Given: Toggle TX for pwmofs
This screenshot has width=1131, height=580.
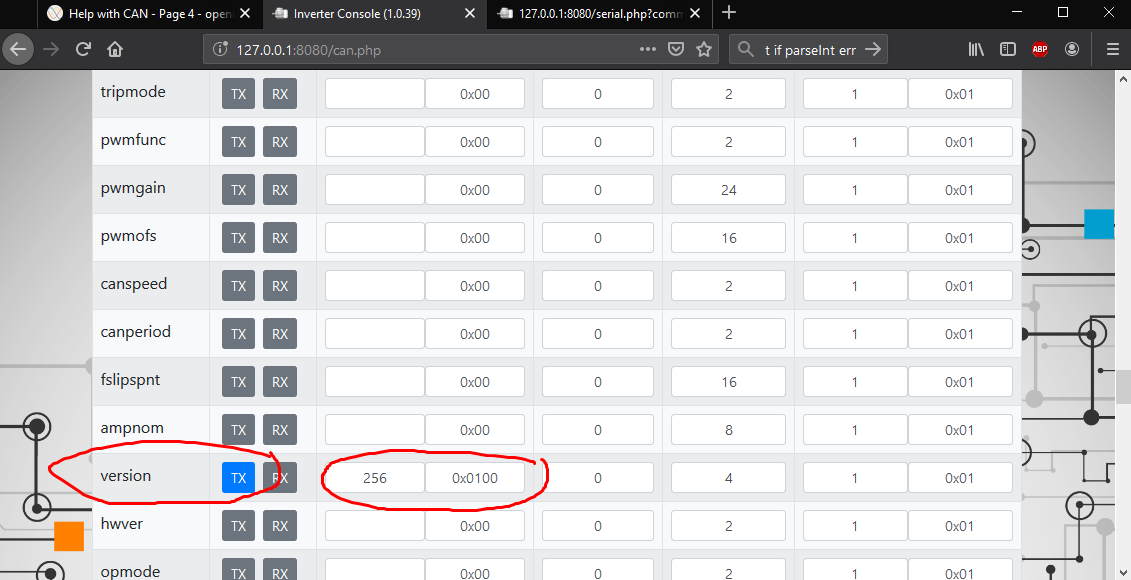Looking at the screenshot, I should [x=238, y=238].
